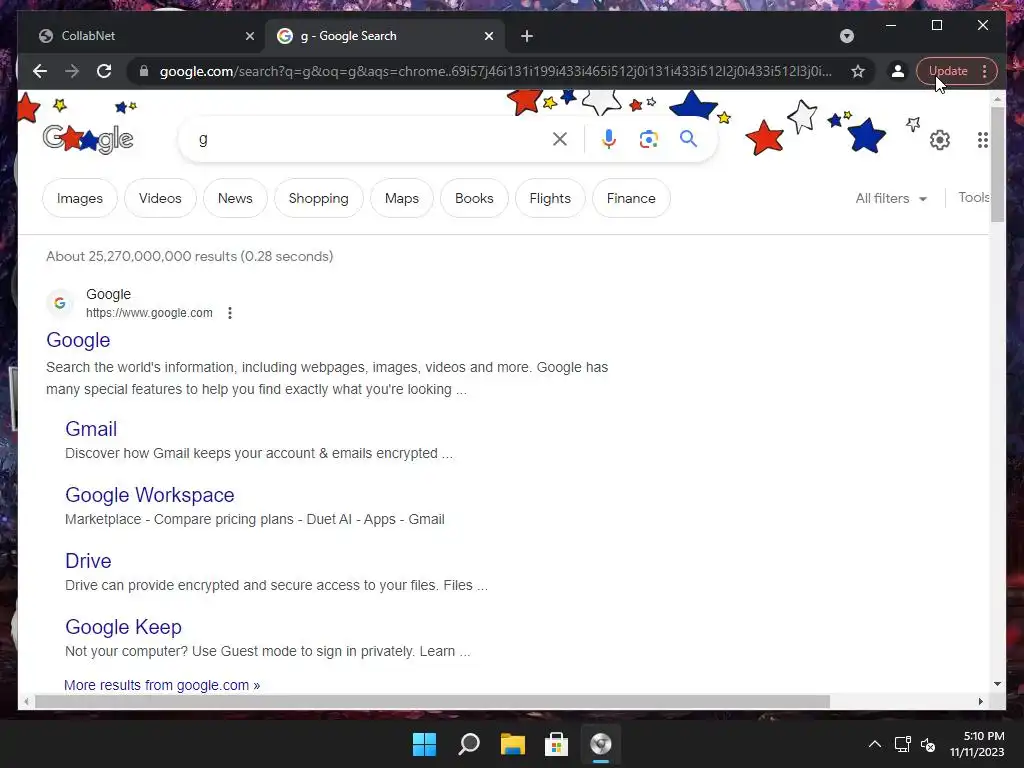Image resolution: width=1024 pixels, height=768 pixels.
Task: Click the scroll down arrow
Action: [x=997, y=684]
